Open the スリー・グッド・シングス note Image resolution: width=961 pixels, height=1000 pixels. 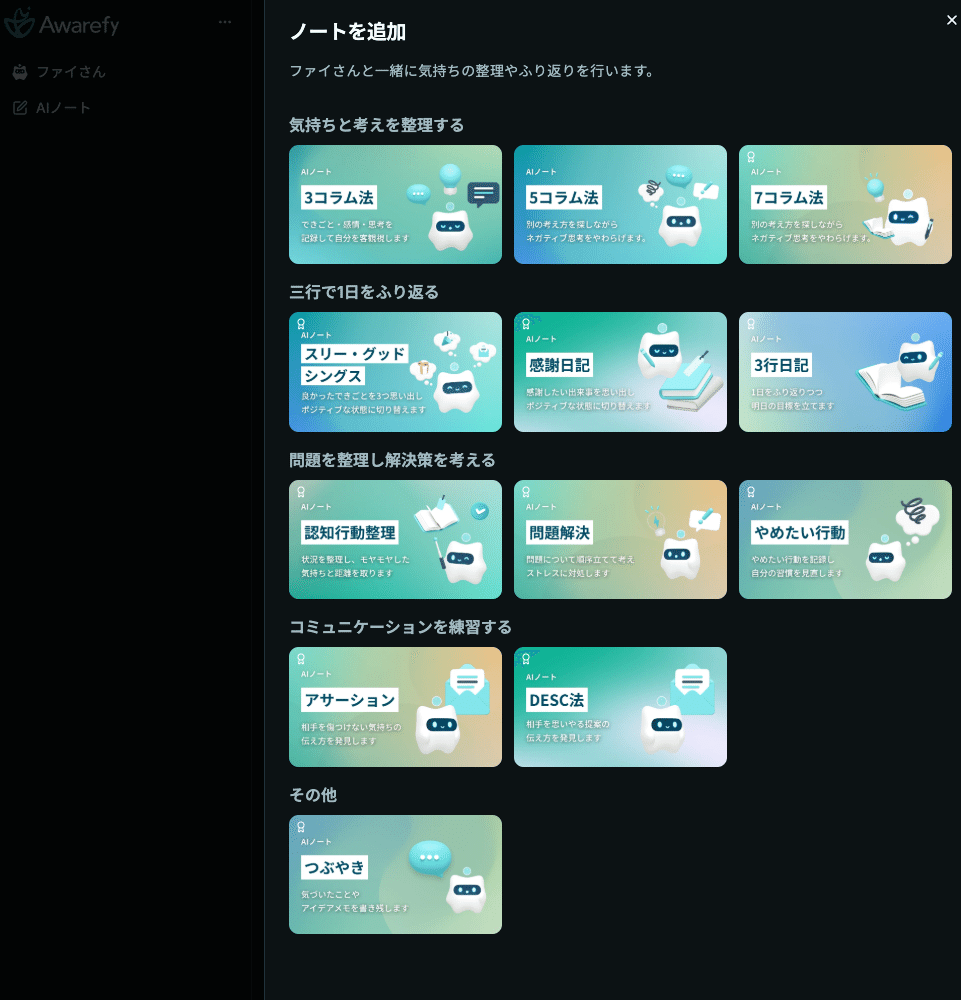(x=395, y=371)
